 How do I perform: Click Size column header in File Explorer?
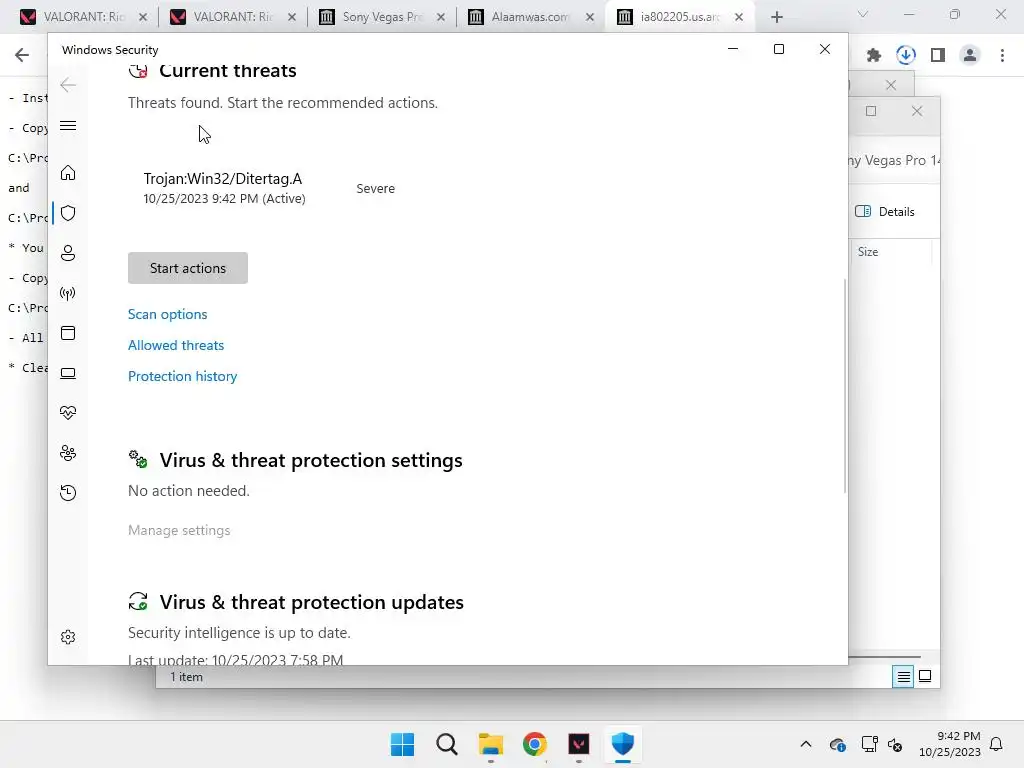tap(868, 252)
